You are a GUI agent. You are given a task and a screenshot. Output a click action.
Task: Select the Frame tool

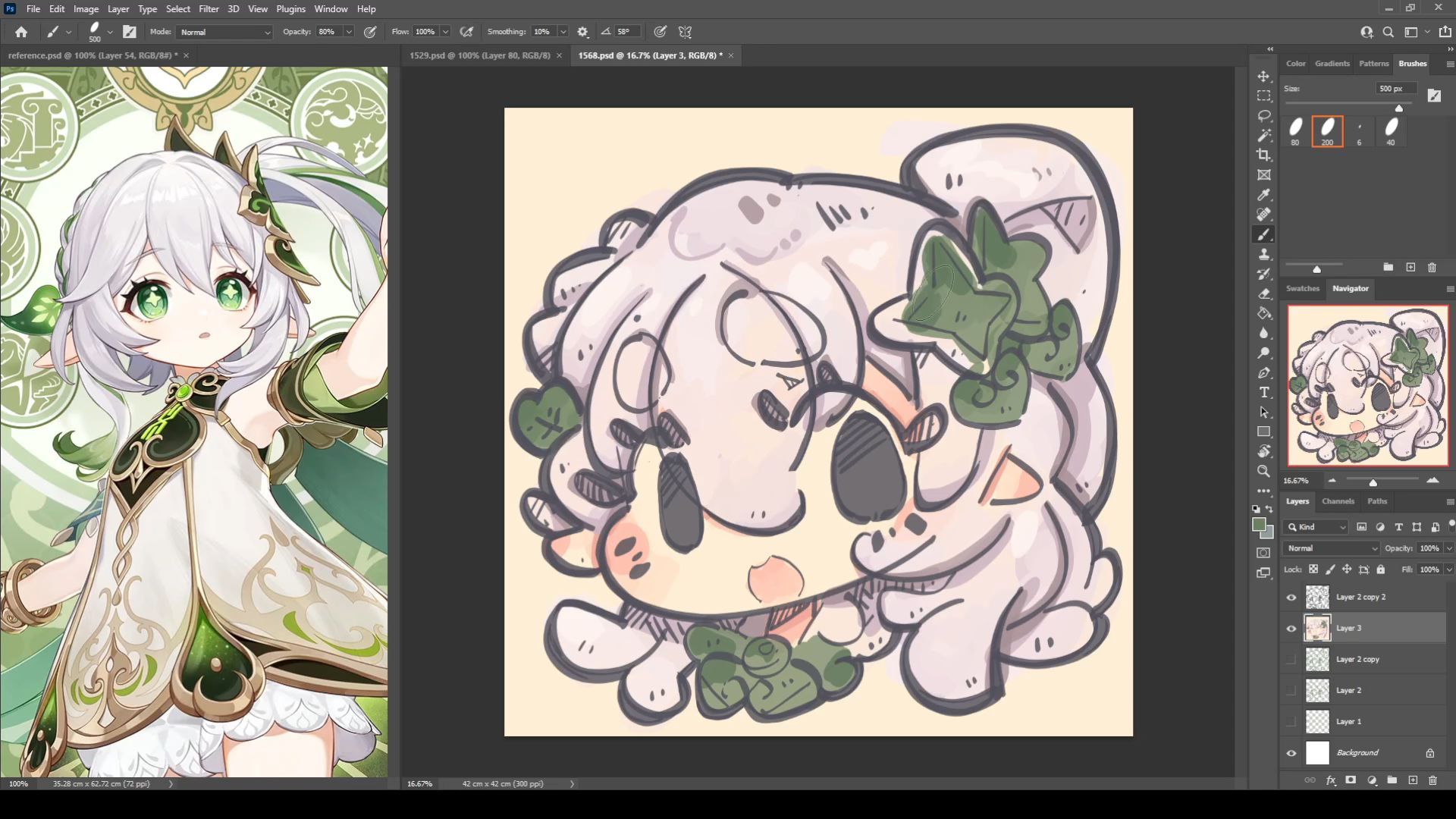(1264, 175)
